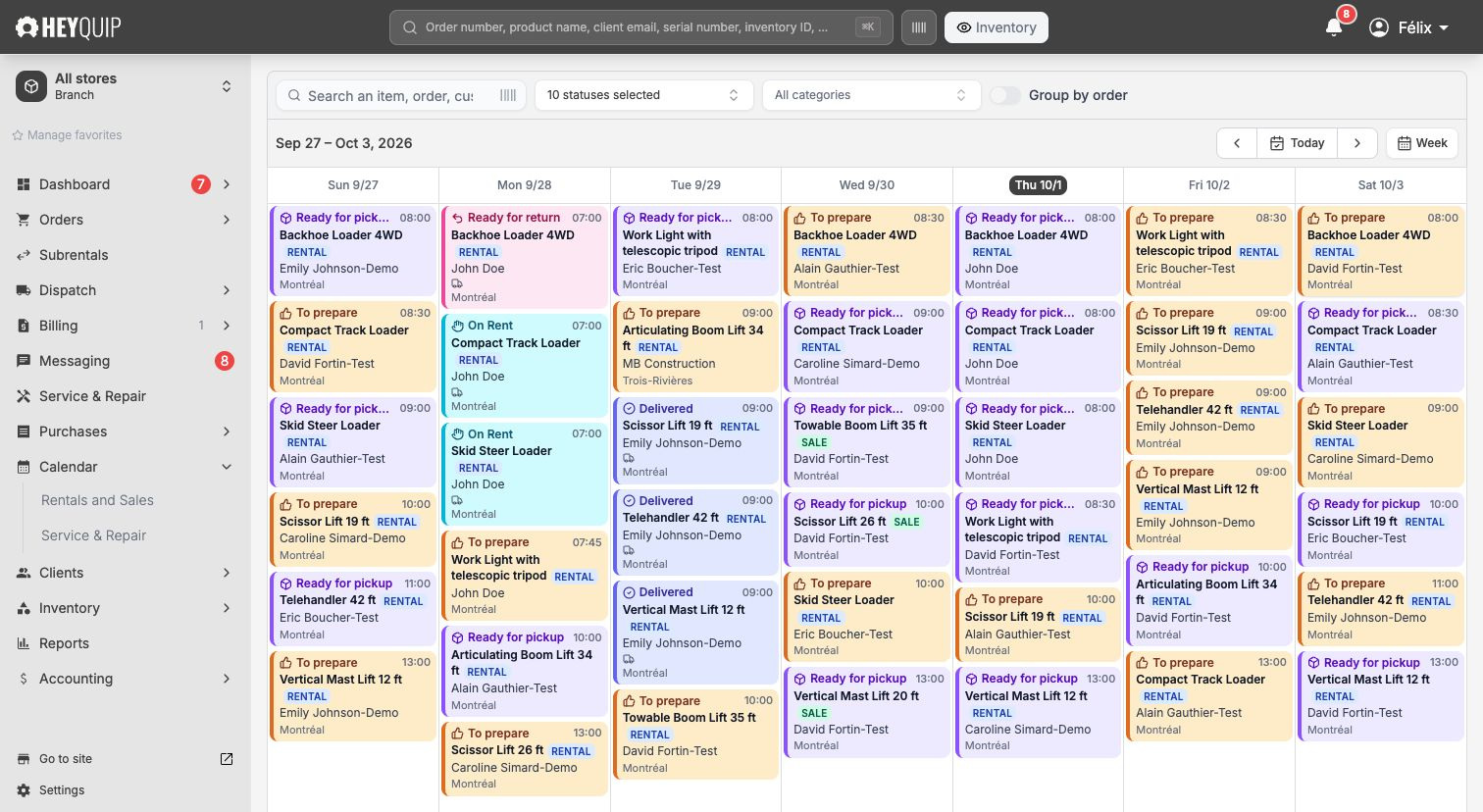Open the 10 statuses selected dropdown
The height and width of the screenshot is (812, 1483).
pyautogui.click(x=643, y=95)
